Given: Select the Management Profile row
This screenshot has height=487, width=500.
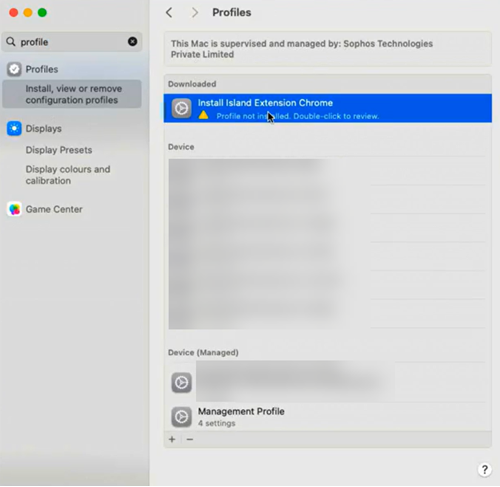Looking at the screenshot, I should click(328, 417).
